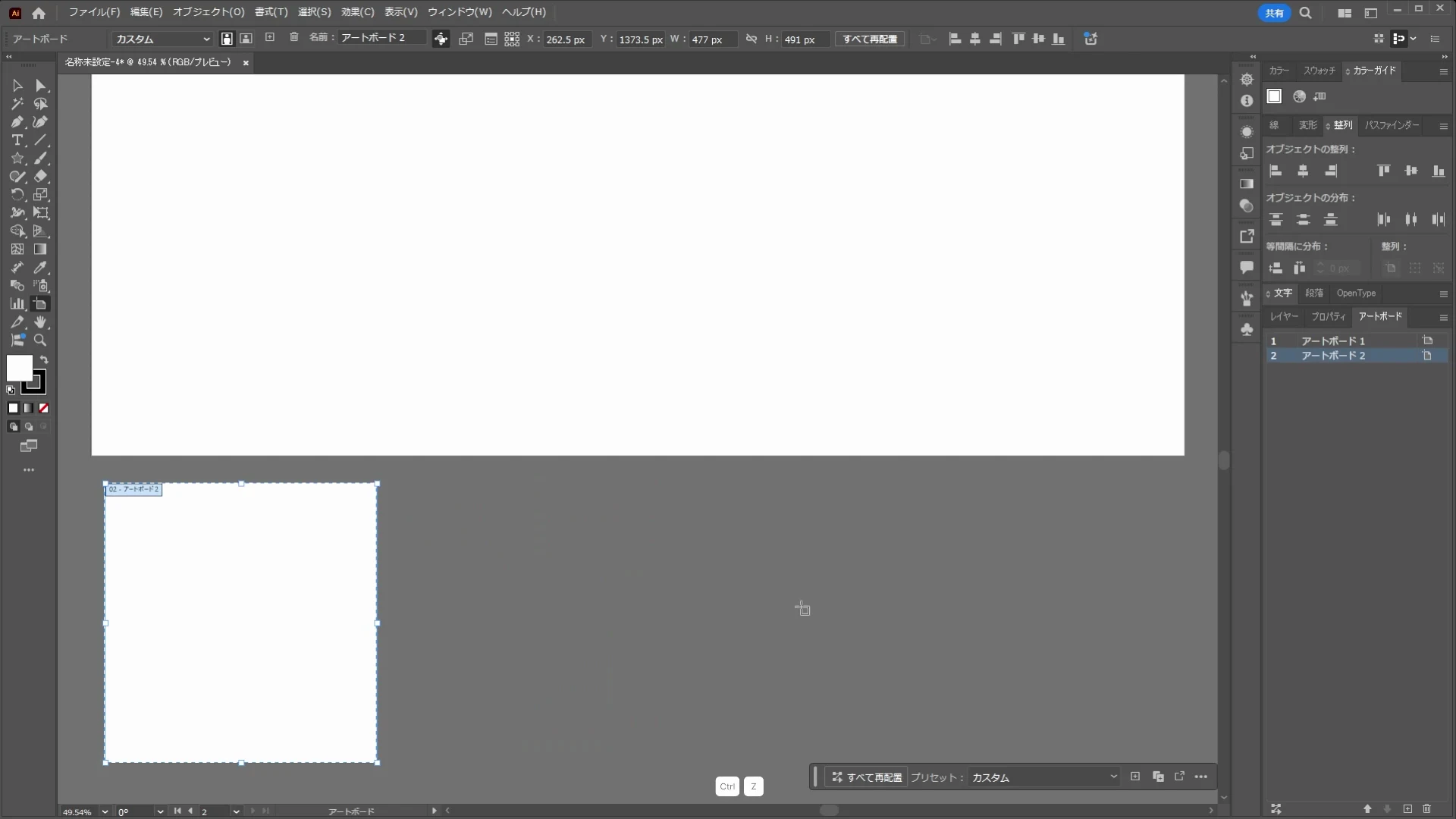Open the artboard number dropdown in status bar
1456x819 pixels.
tap(237, 811)
